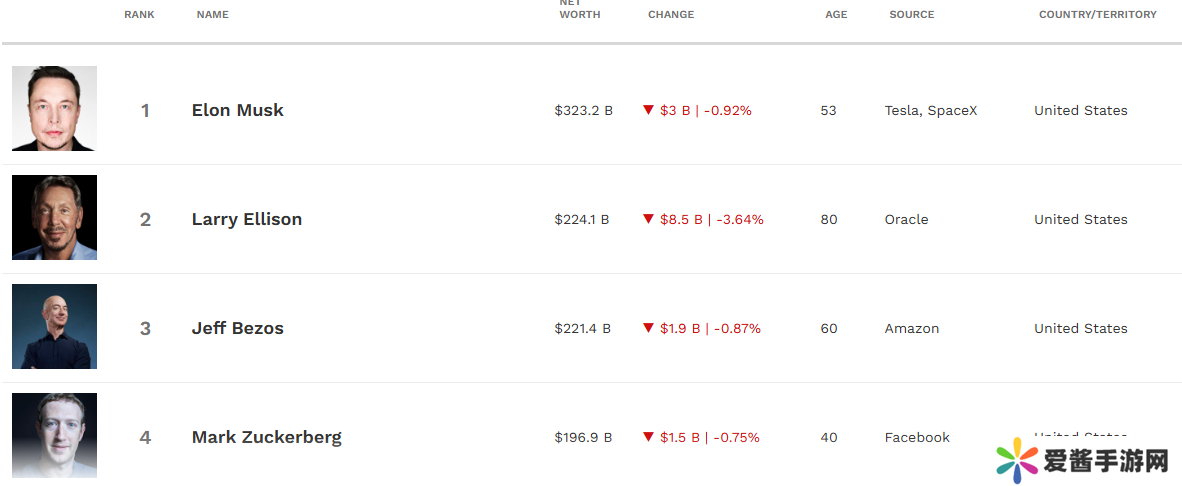Sort by the CHANGE column header
Screen dimensions: 1182x486
click(670, 15)
